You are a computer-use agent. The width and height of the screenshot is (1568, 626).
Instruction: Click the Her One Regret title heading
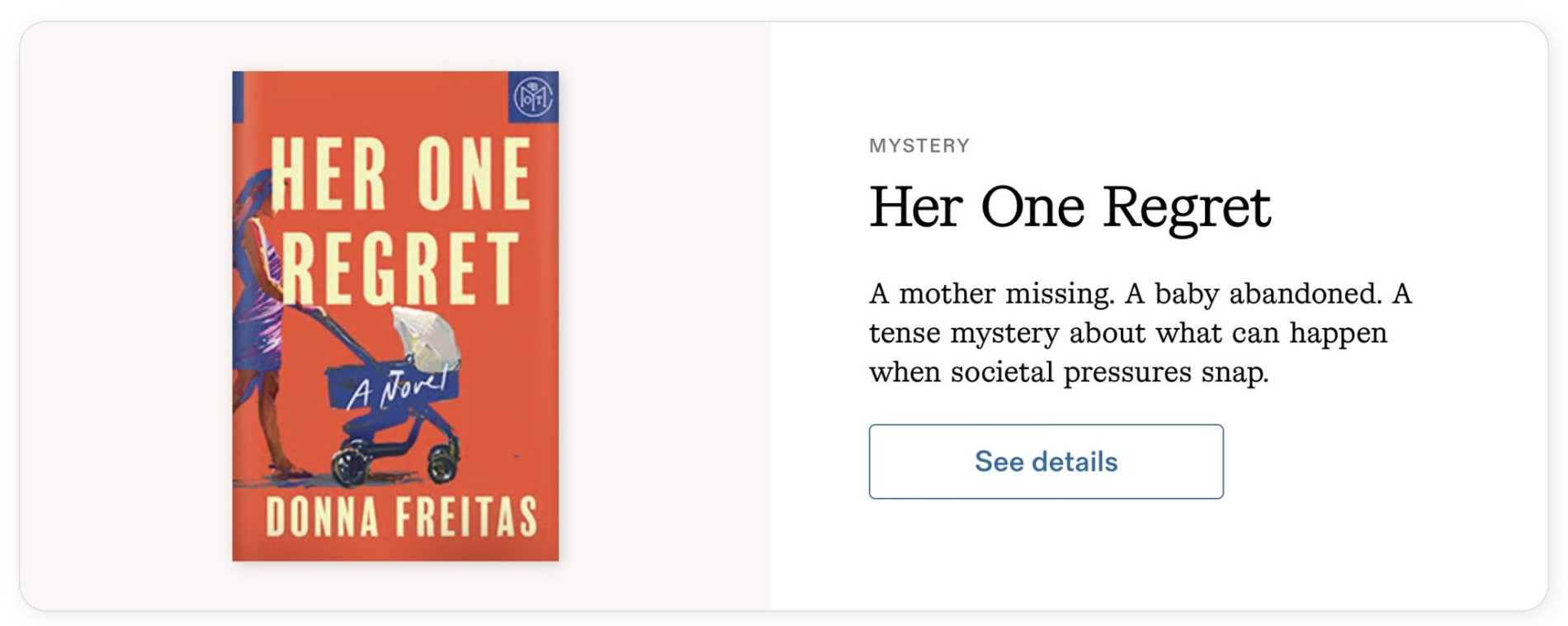pos(1069,207)
